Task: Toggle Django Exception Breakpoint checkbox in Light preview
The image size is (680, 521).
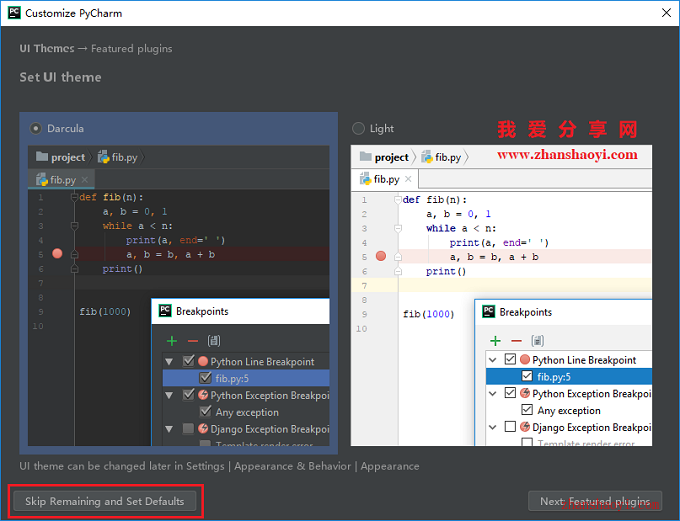Action: (510, 427)
